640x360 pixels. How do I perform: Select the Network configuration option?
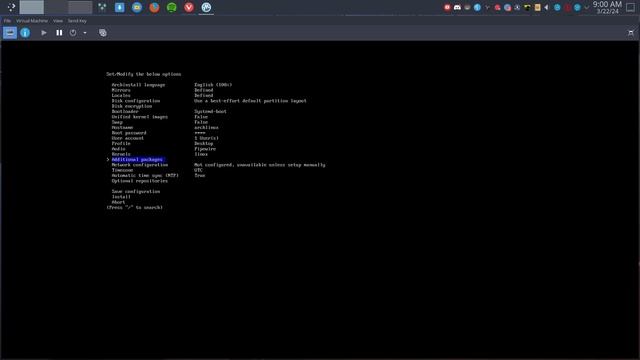(140, 164)
